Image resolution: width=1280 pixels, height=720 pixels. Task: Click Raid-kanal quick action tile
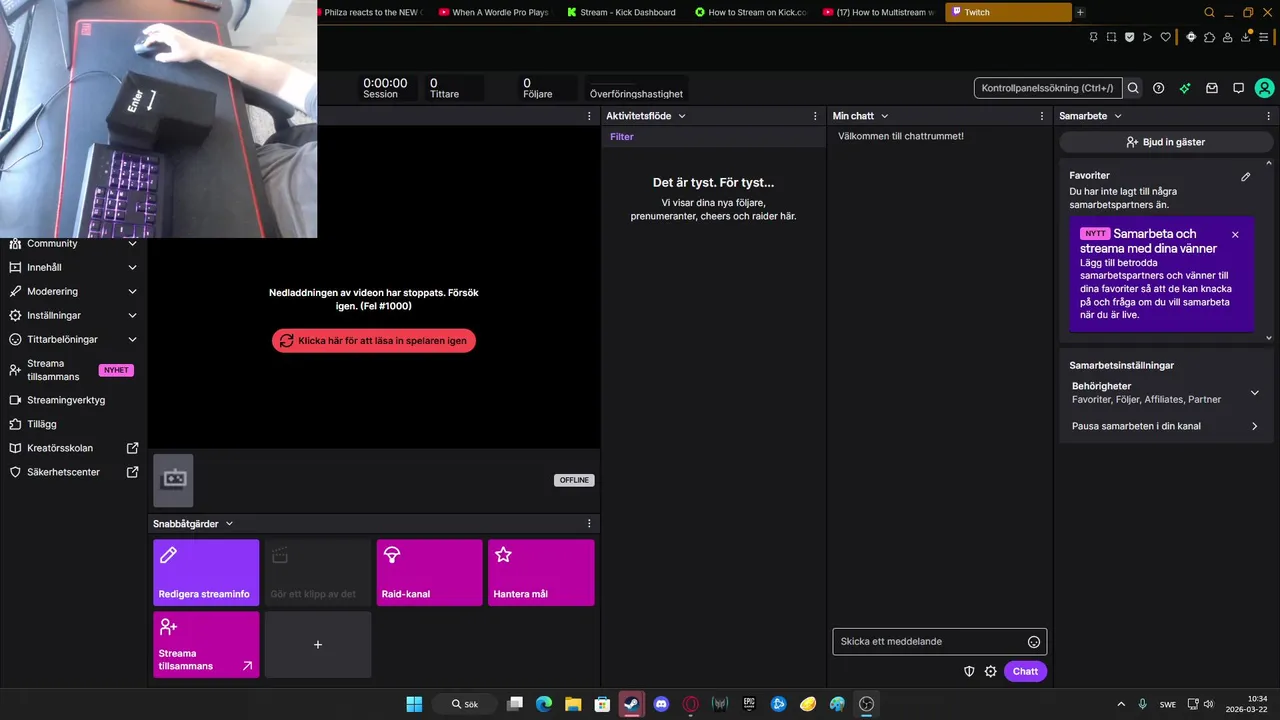point(429,572)
